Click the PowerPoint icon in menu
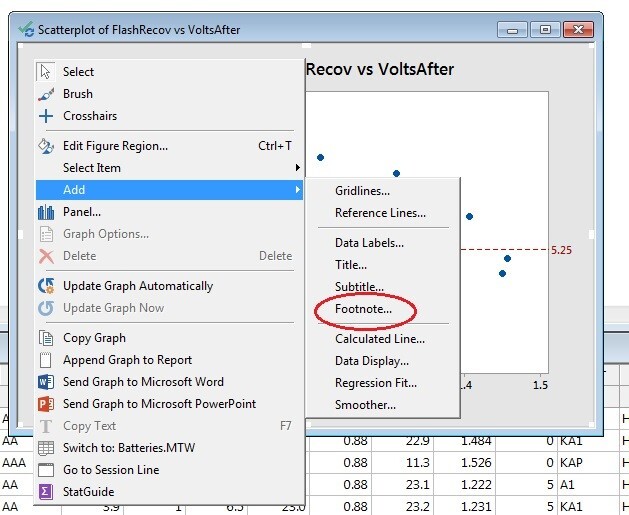Screen dimensions: 629x515 point(45,404)
